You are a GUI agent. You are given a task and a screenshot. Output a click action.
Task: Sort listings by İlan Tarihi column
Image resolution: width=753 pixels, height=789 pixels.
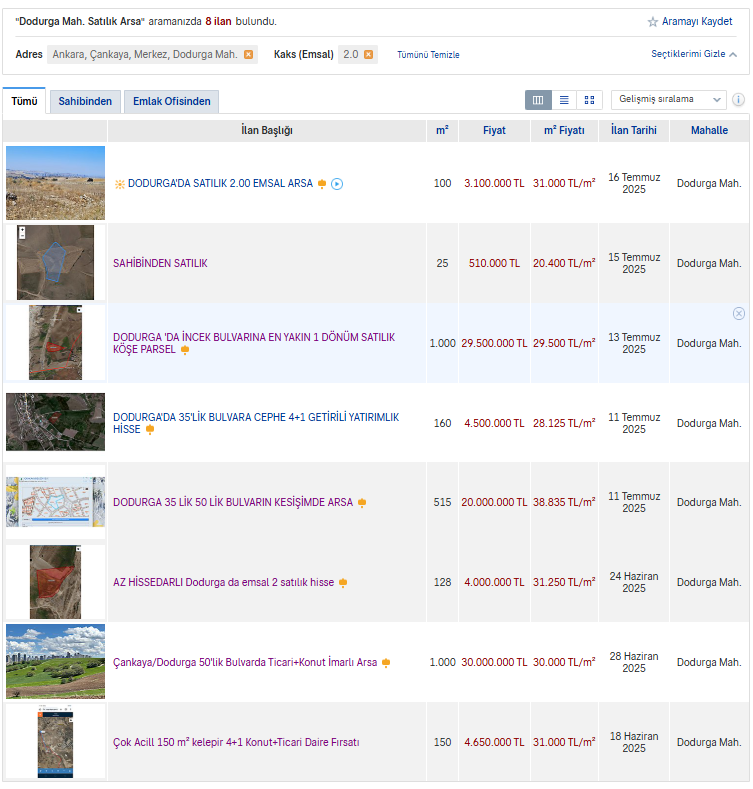634,131
